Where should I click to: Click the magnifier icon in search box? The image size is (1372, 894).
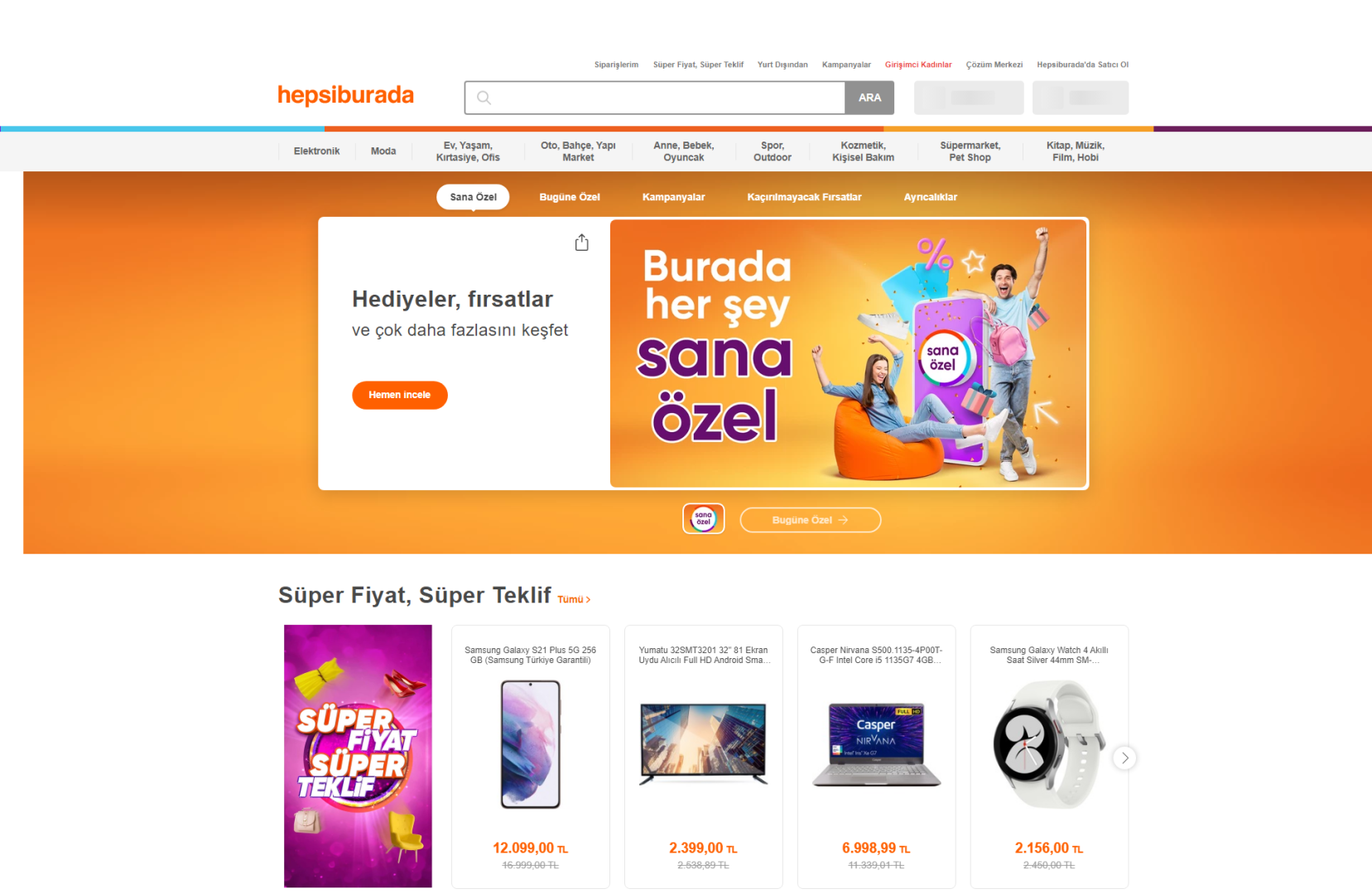tap(484, 98)
